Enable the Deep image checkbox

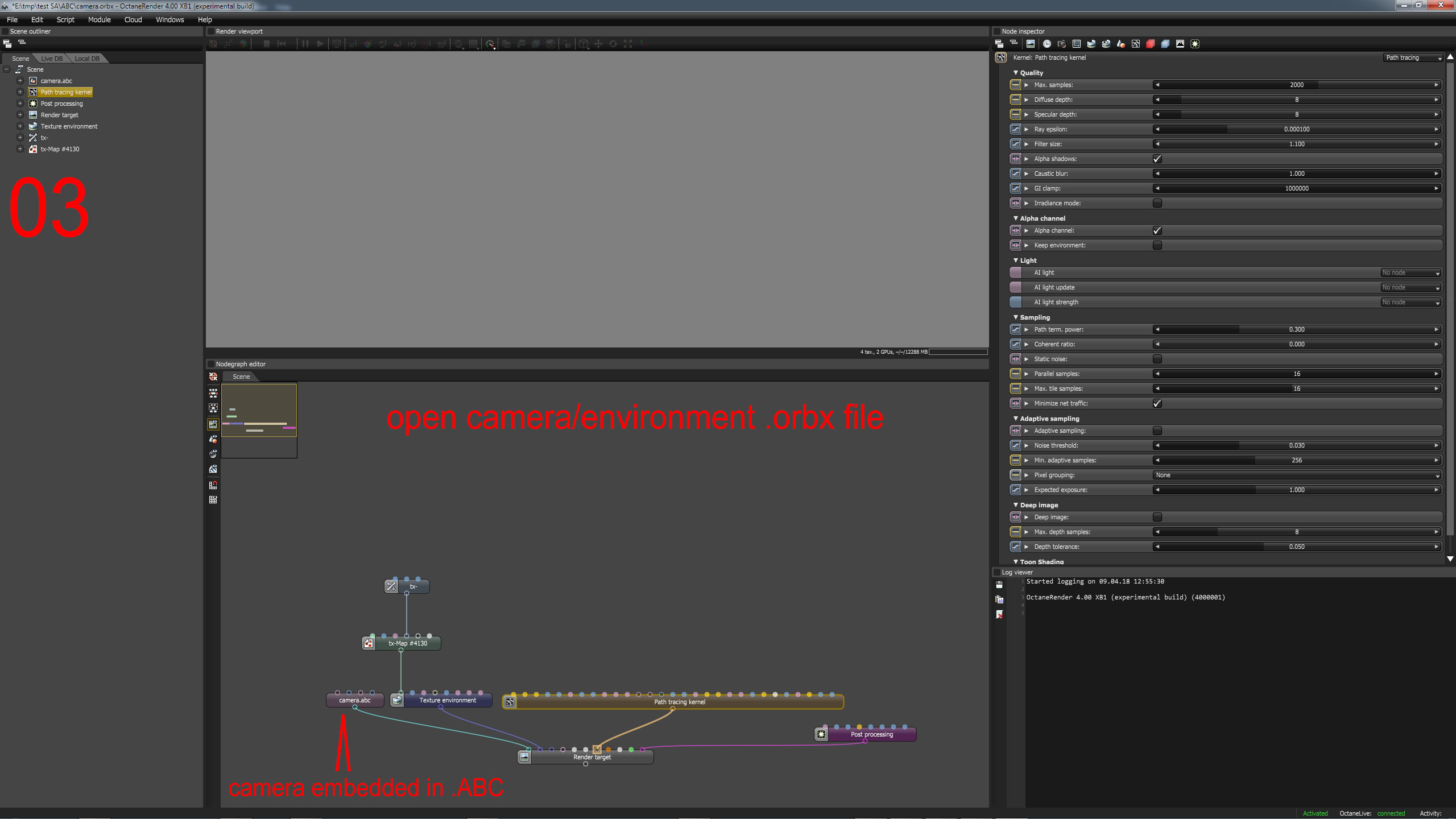pyautogui.click(x=1157, y=517)
